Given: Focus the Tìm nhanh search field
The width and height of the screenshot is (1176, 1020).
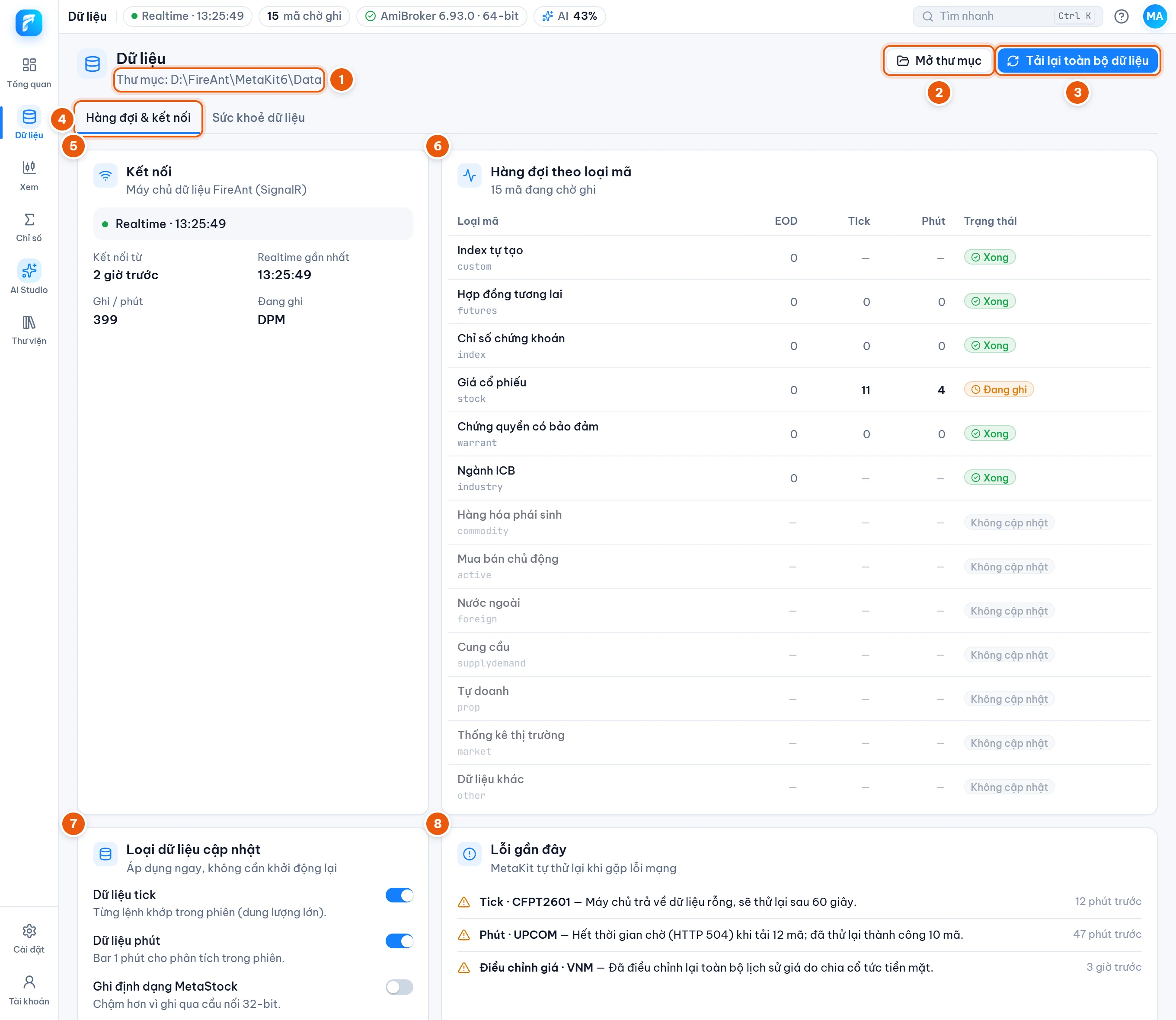Looking at the screenshot, I should [x=1007, y=16].
